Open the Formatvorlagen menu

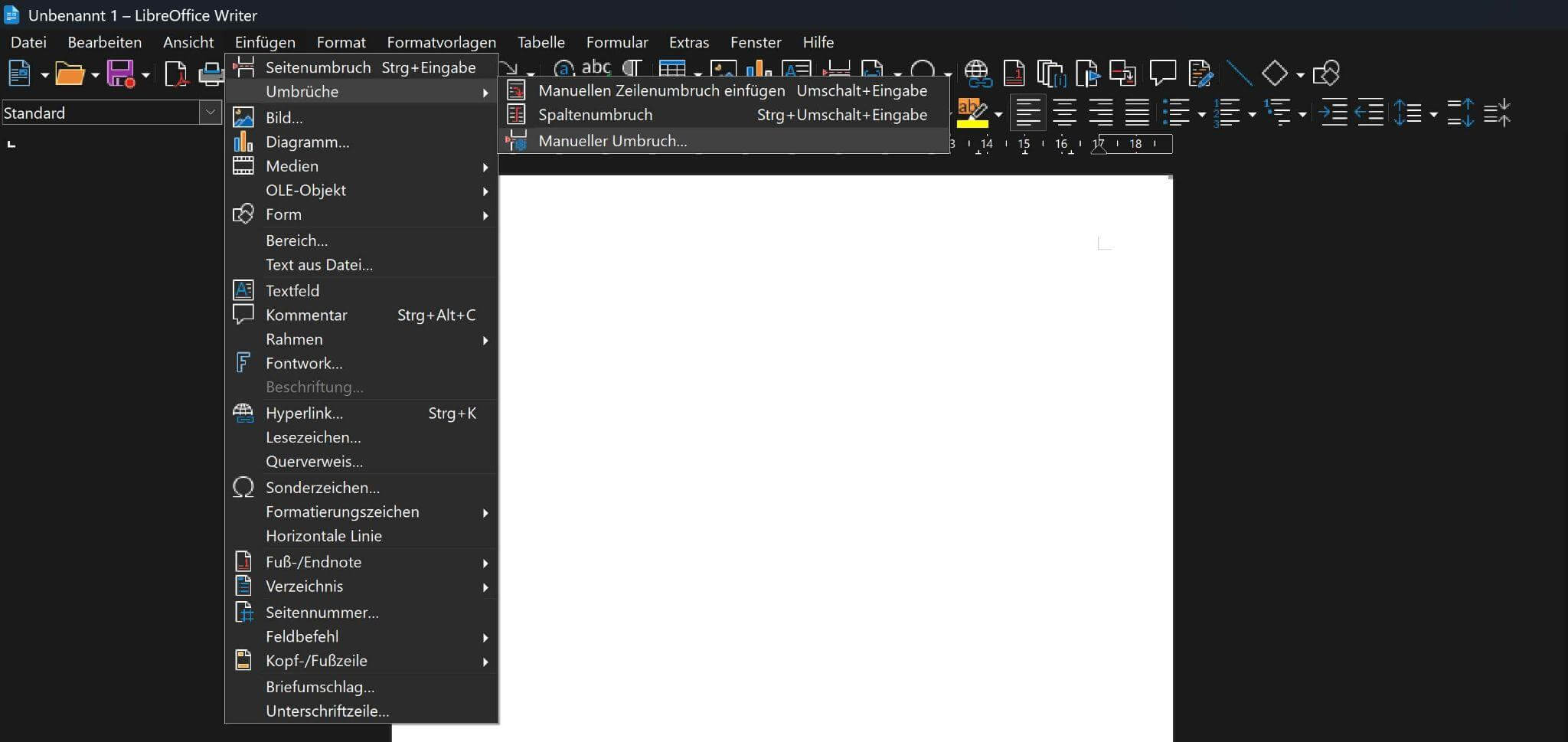coord(441,42)
